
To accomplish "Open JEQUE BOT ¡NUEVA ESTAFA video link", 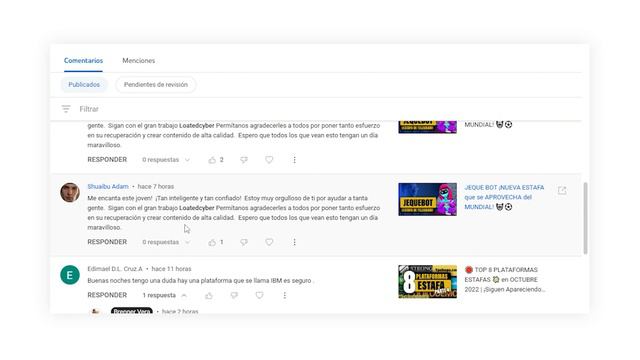I will 504,197.
